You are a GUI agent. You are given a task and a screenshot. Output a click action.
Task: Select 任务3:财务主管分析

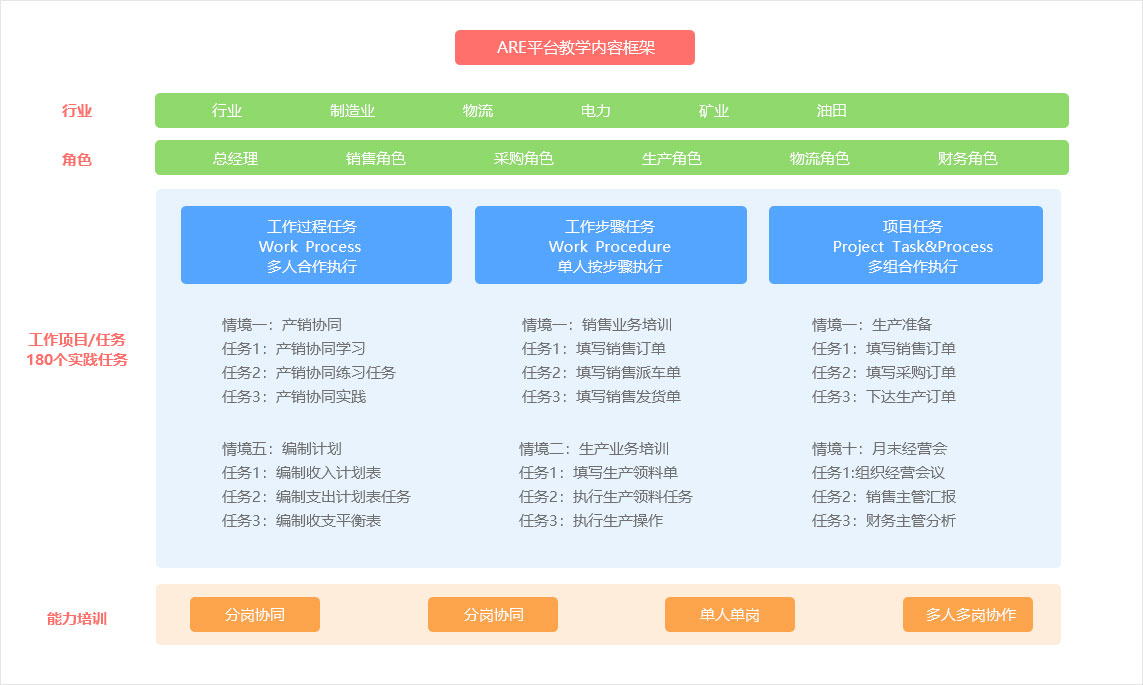pyautogui.click(x=883, y=521)
